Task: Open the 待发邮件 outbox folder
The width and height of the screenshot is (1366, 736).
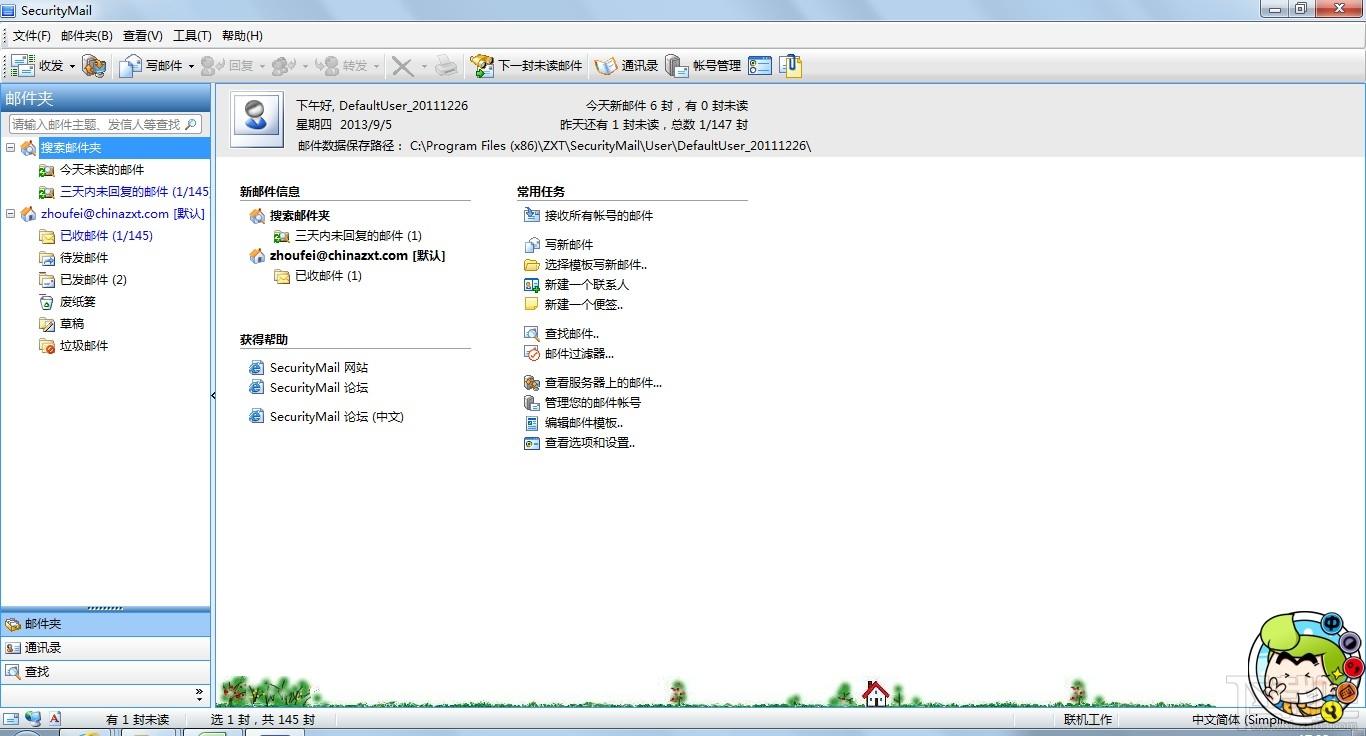Action: point(84,258)
